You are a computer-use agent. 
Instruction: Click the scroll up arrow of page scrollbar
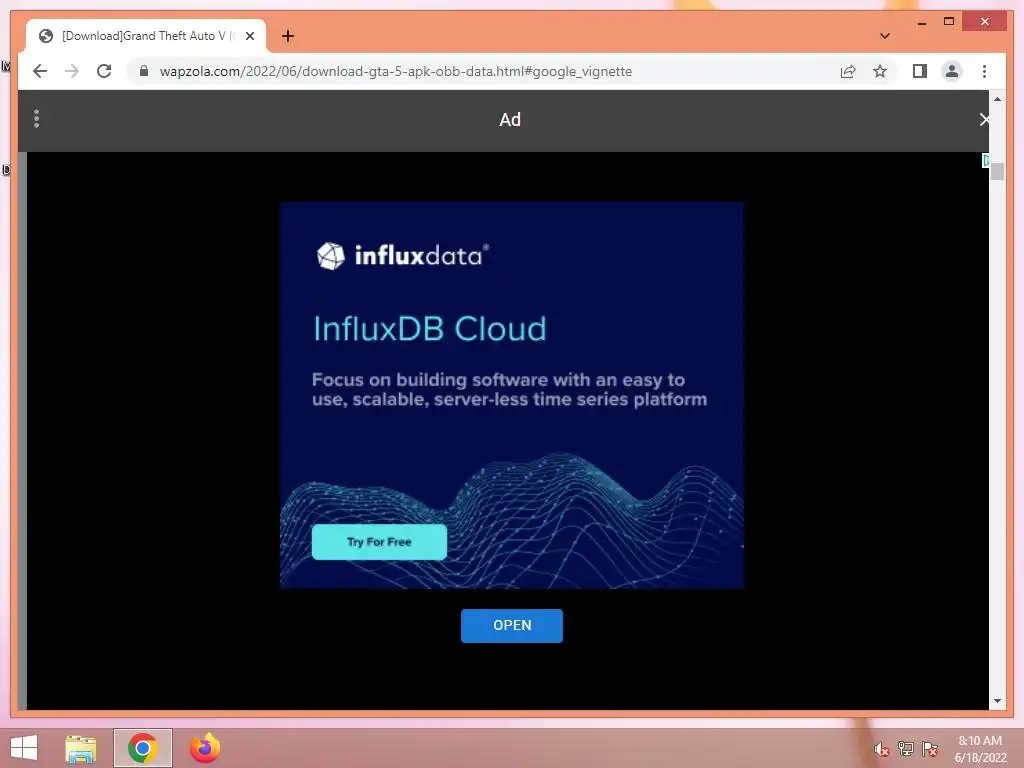tap(997, 99)
